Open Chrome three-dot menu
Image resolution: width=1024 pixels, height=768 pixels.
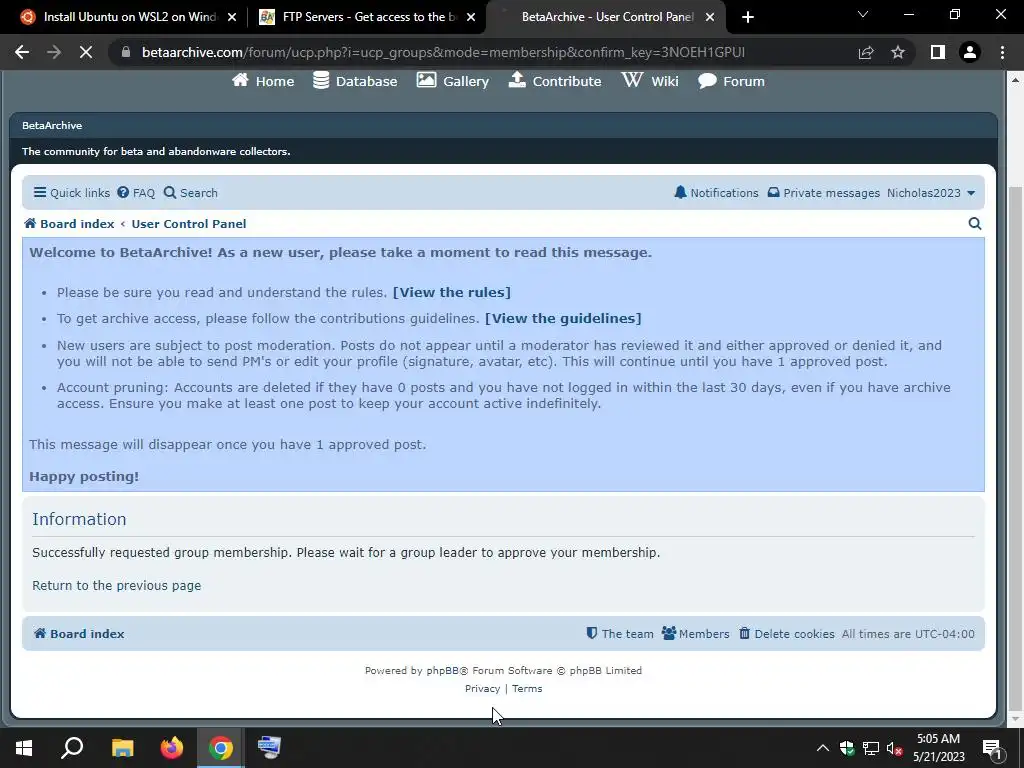click(1002, 52)
